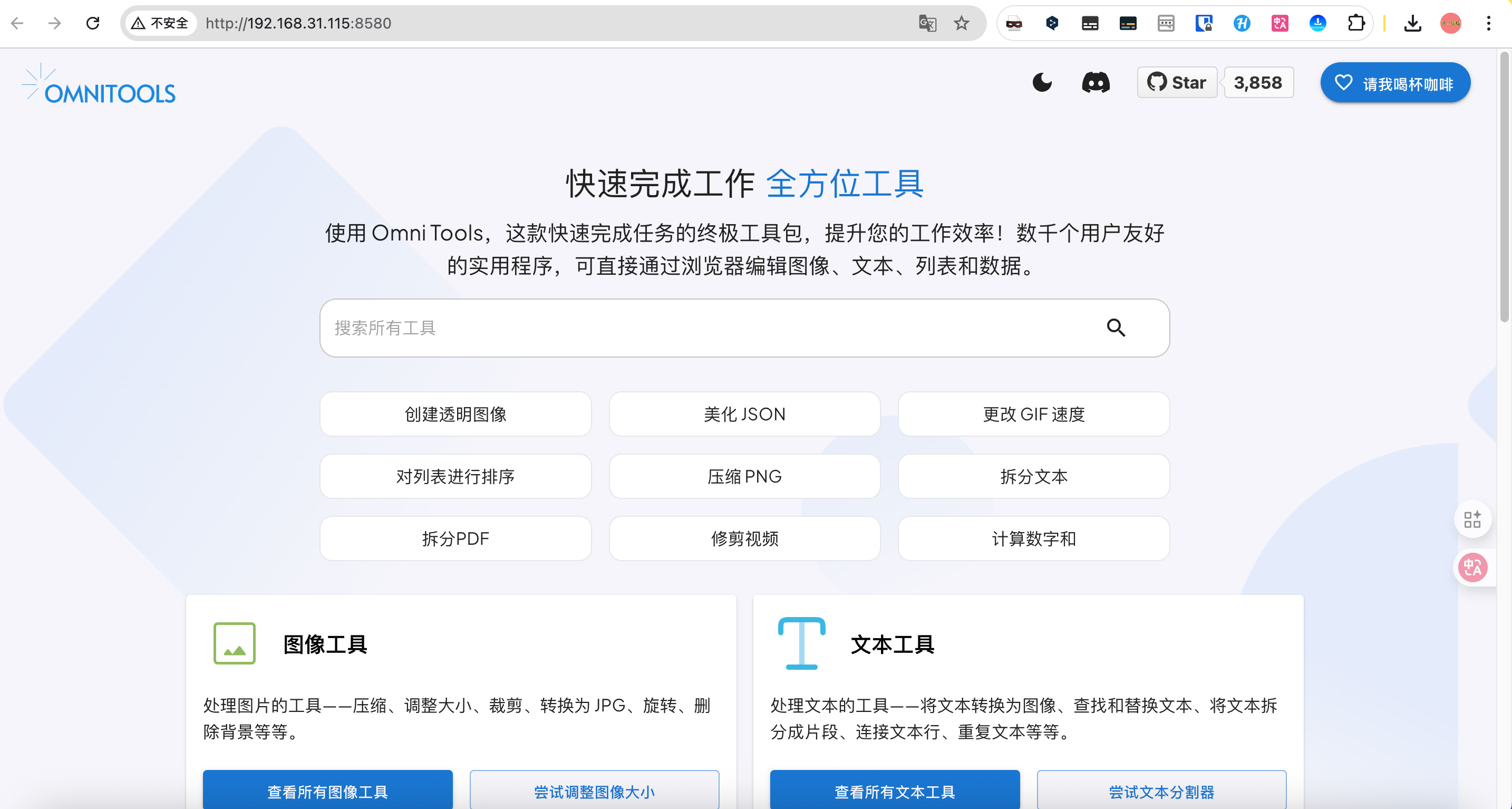
Task: Click the 3,858 star count
Action: point(1258,82)
